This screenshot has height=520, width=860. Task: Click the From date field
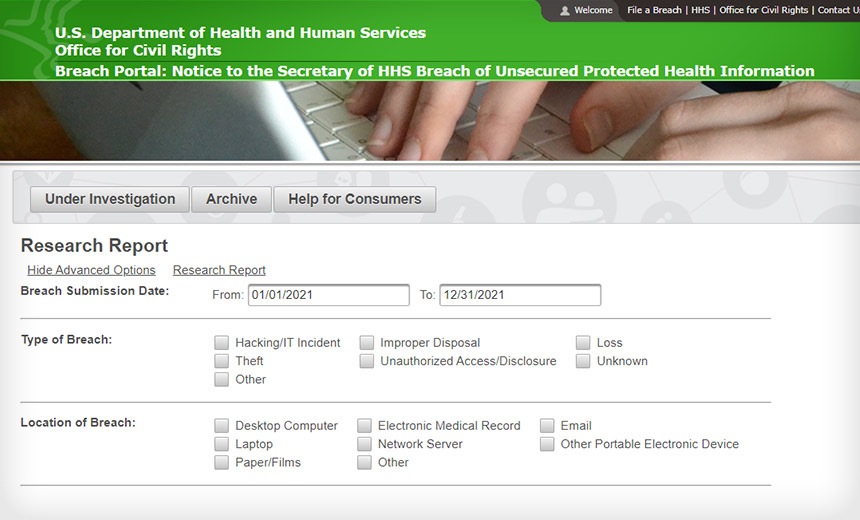click(x=329, y=295)
